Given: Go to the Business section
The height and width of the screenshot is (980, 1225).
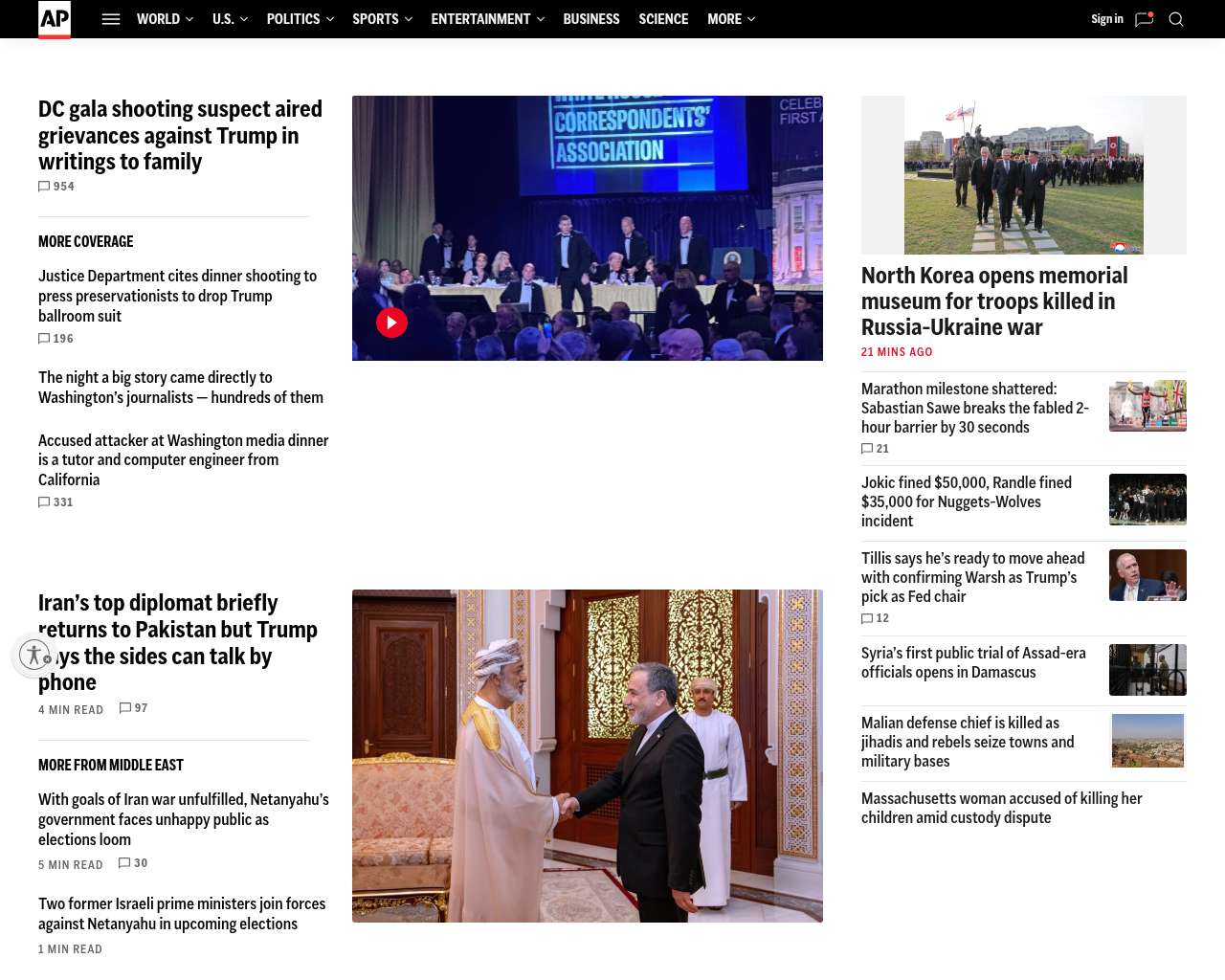Looking at the screenshot, I should click(x=590, y=19).
